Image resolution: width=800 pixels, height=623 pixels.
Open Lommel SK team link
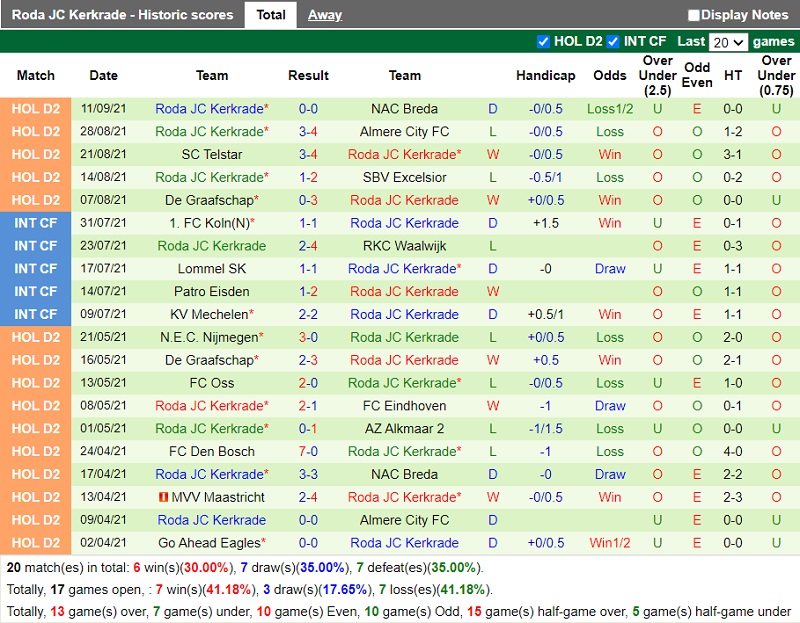(212, 269)
